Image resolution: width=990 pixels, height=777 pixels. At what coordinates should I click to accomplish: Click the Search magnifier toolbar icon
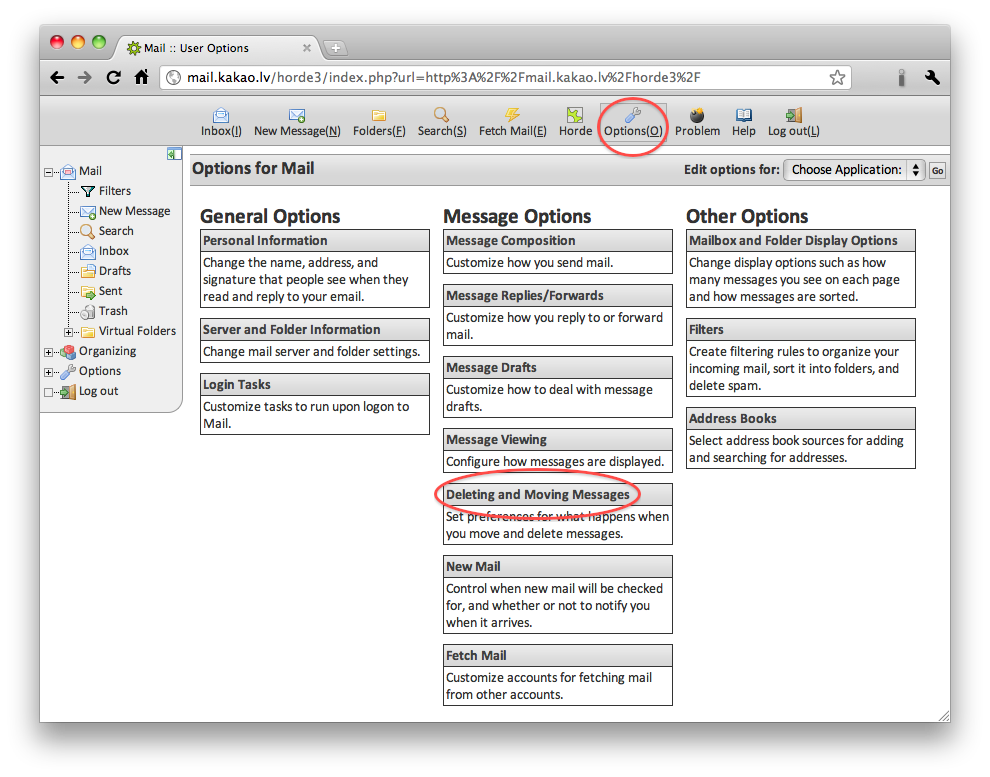coord(441,115)
